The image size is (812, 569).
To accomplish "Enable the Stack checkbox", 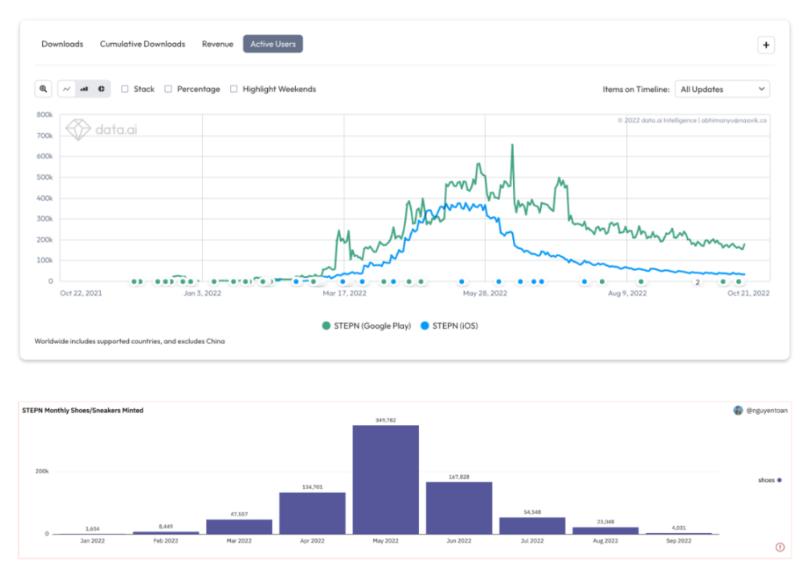I will 125,89.
